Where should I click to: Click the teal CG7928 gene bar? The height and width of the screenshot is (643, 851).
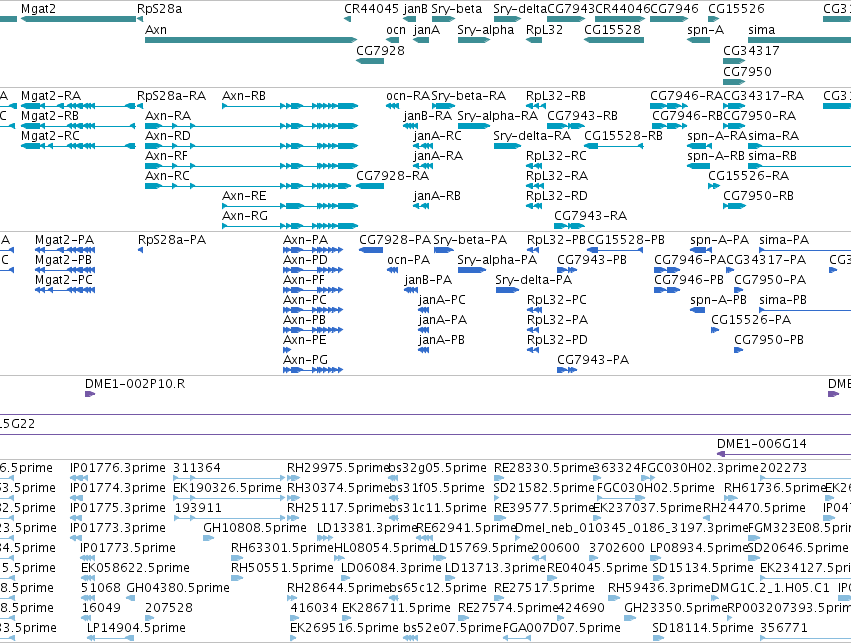click(x=370, y=61)
